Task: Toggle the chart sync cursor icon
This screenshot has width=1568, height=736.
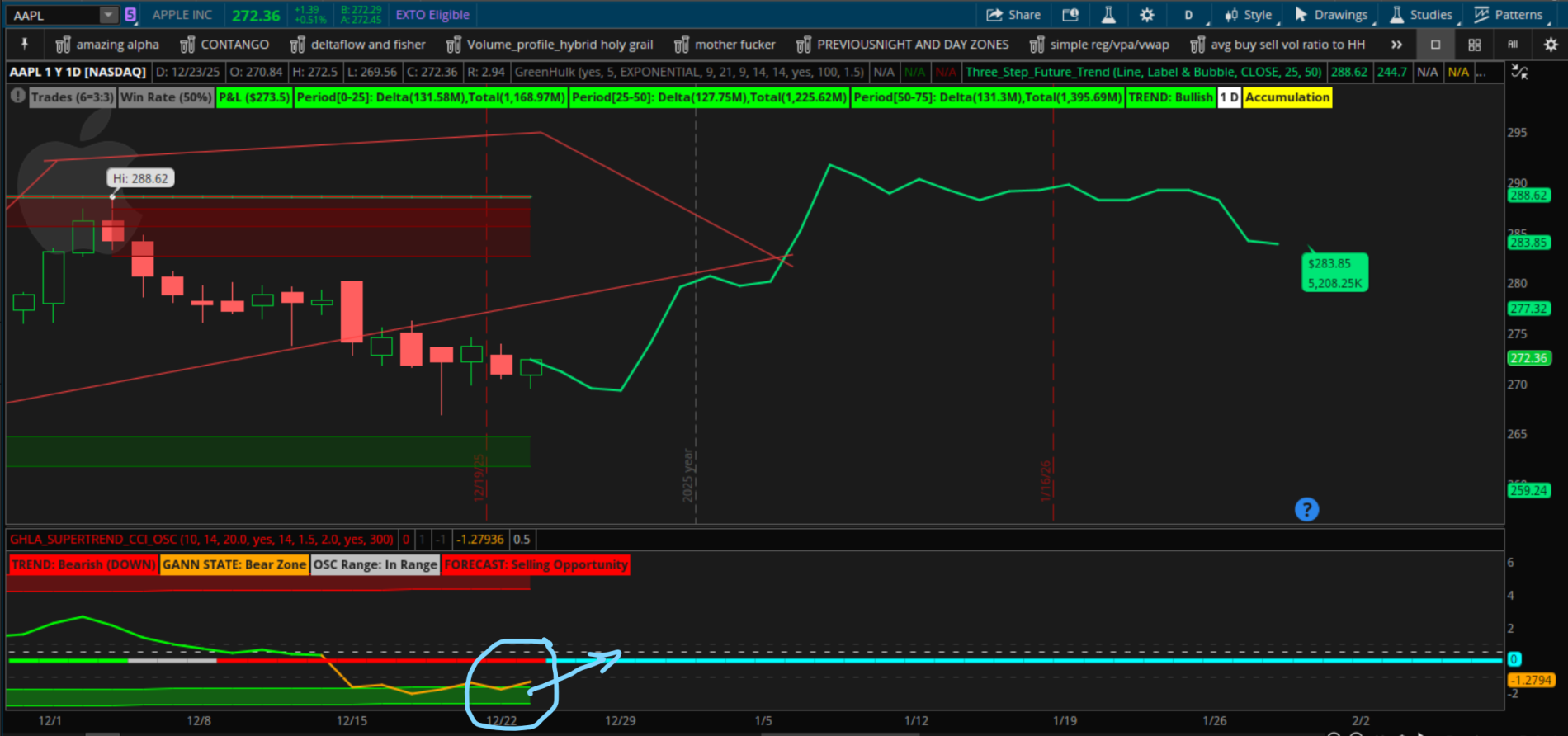Action: pos(1519,73)
